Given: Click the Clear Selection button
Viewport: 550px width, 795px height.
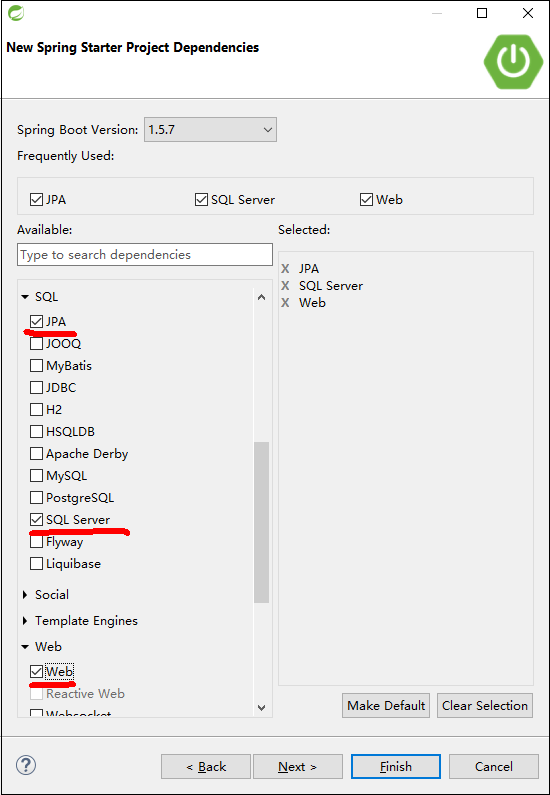Looking at the screenshot, I should click(485, 706).
